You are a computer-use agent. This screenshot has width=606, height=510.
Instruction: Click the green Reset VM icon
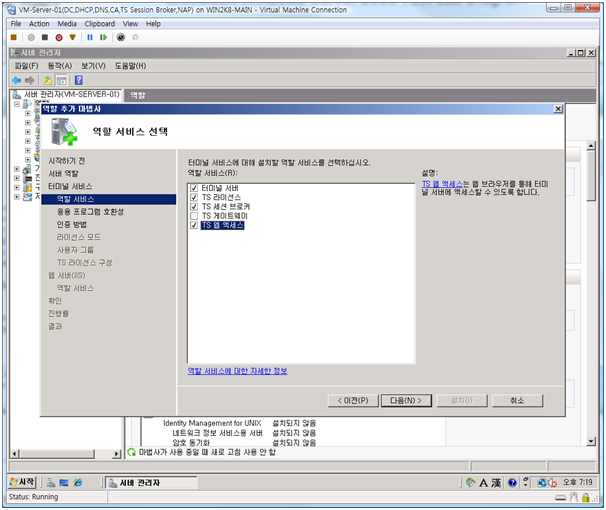103,37
